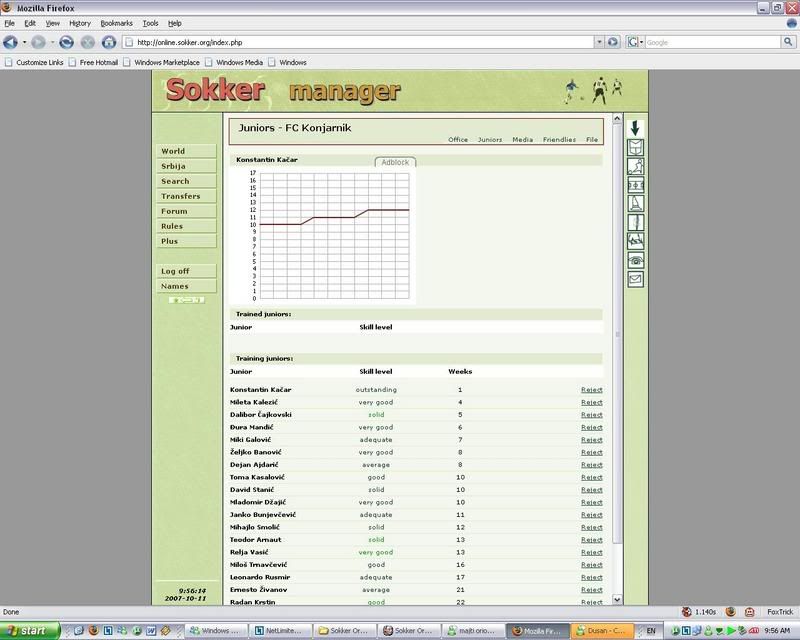Open the File menu

coord(10,23)
